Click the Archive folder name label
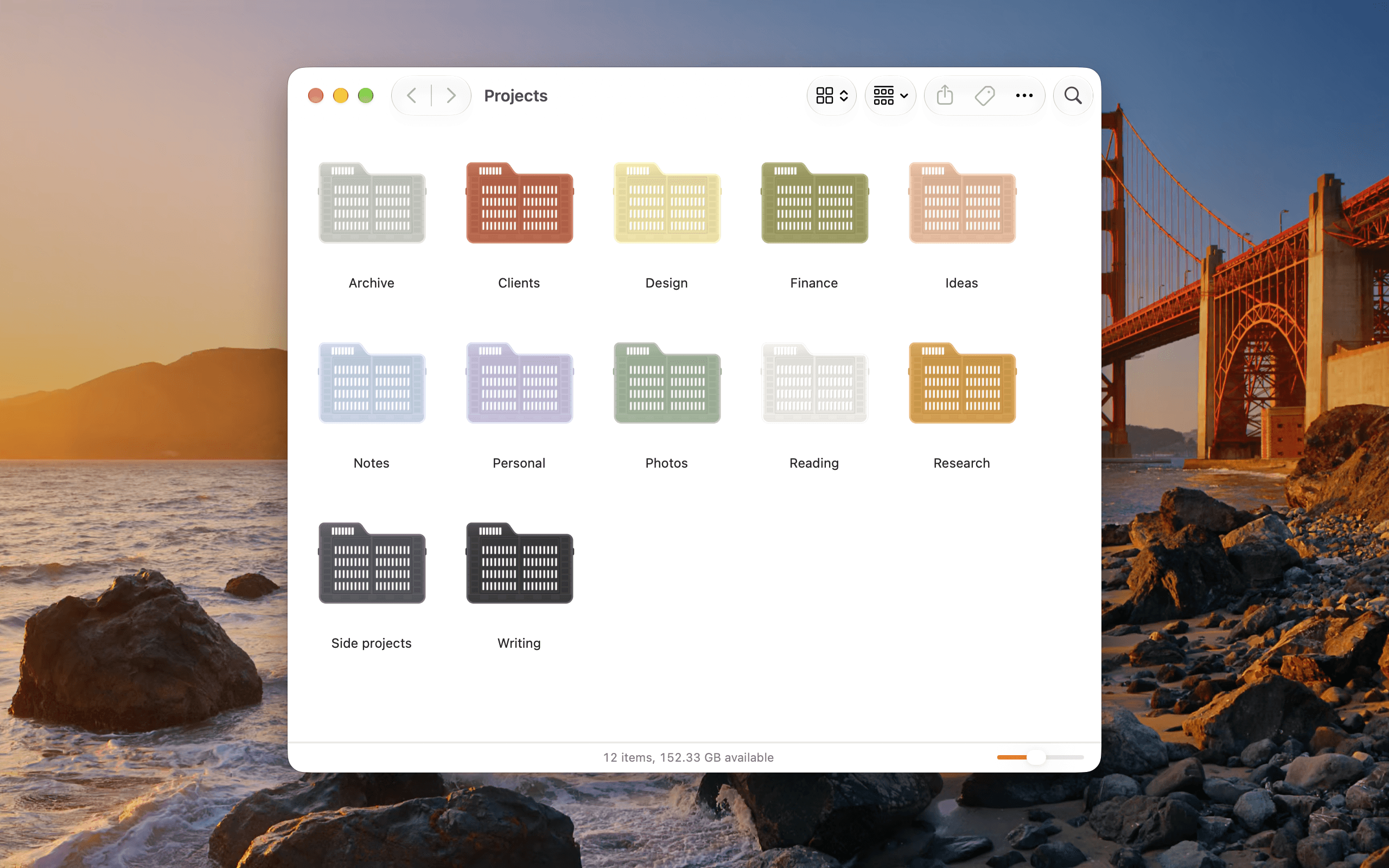 click(x=371, y=283)
